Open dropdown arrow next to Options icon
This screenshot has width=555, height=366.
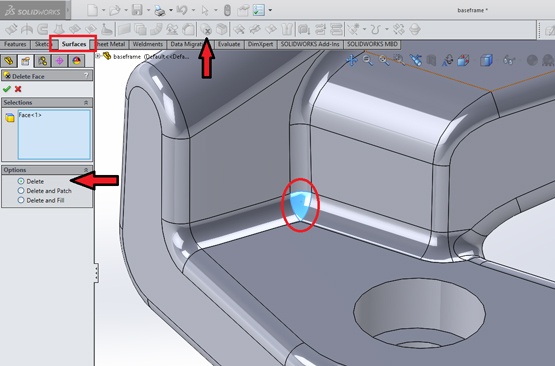[270, 10]
